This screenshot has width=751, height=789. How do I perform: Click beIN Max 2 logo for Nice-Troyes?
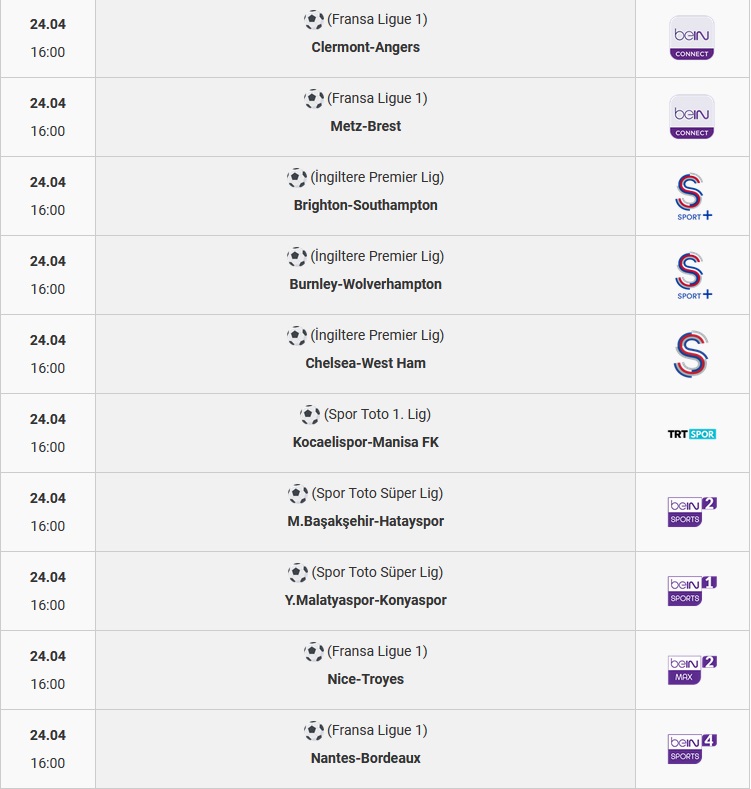click(692, 670)
